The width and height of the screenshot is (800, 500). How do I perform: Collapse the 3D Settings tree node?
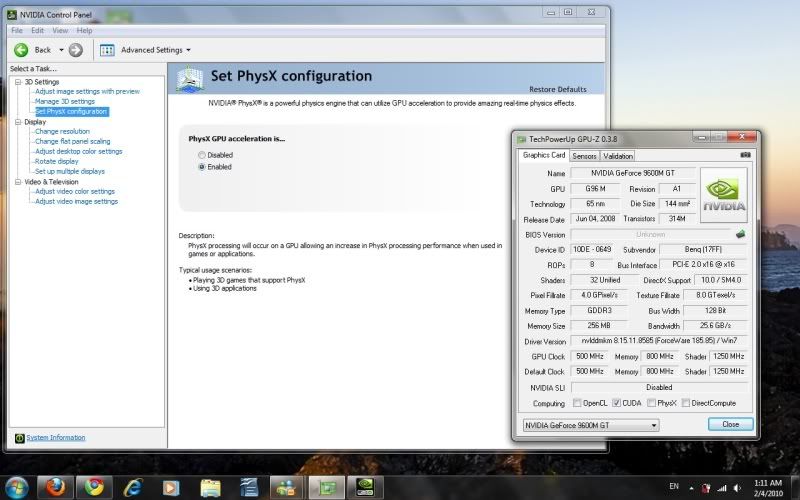click(18, 82)
